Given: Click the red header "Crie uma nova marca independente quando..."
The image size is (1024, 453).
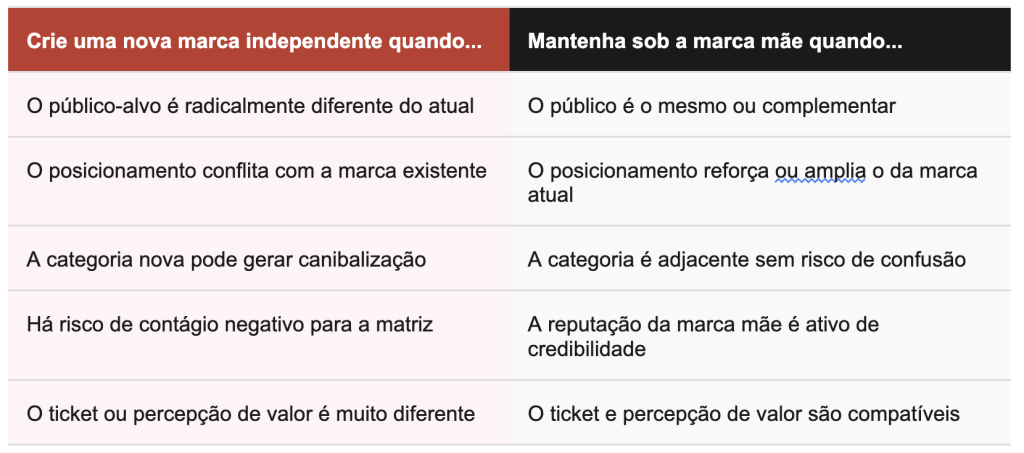Looking at the screenshot, I should coord(254,42).
